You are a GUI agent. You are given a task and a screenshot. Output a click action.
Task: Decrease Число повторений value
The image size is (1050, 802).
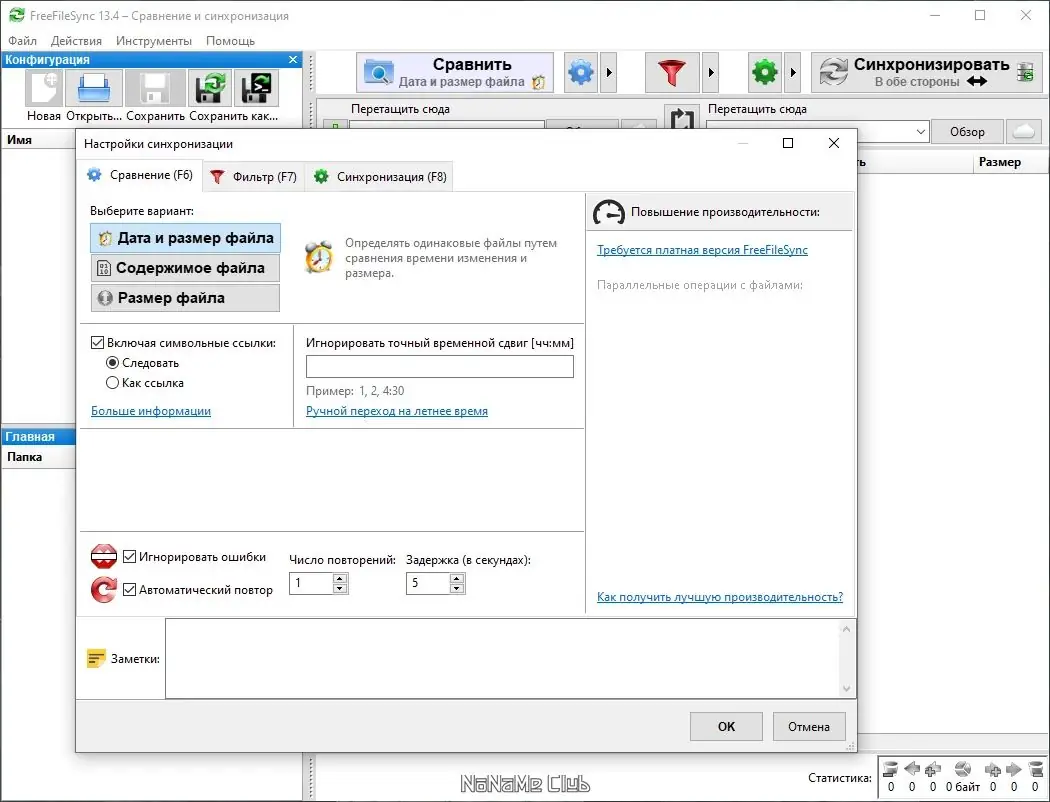click(340, 588)
